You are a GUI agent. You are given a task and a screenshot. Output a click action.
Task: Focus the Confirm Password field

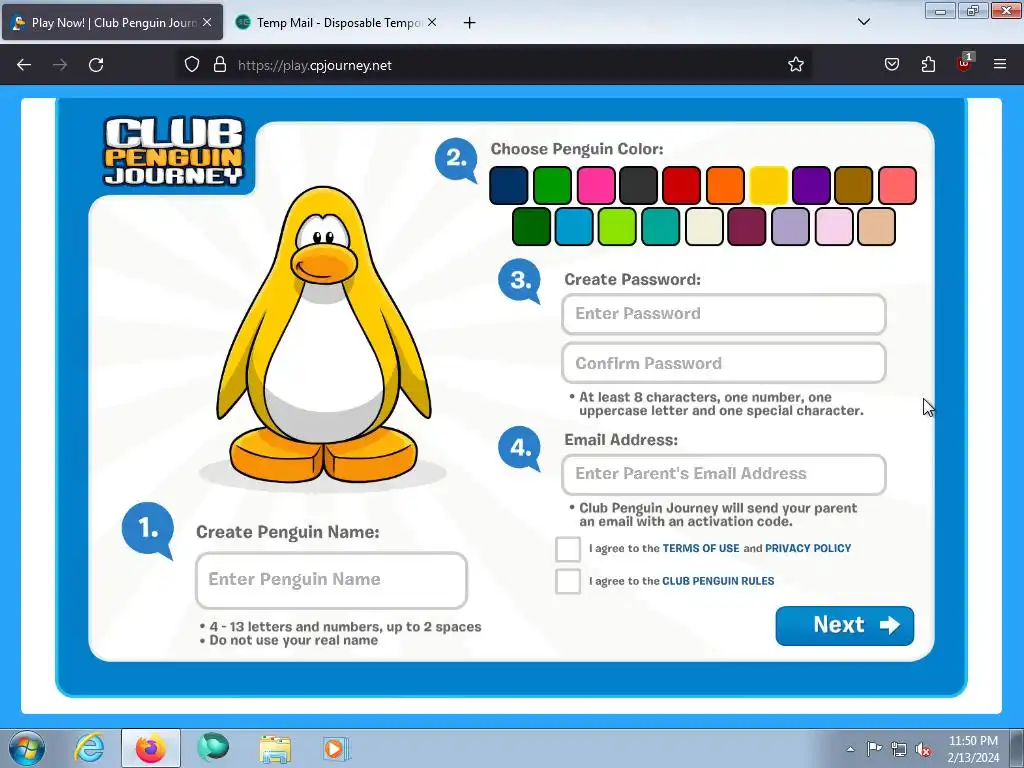(x=724, y=363)
